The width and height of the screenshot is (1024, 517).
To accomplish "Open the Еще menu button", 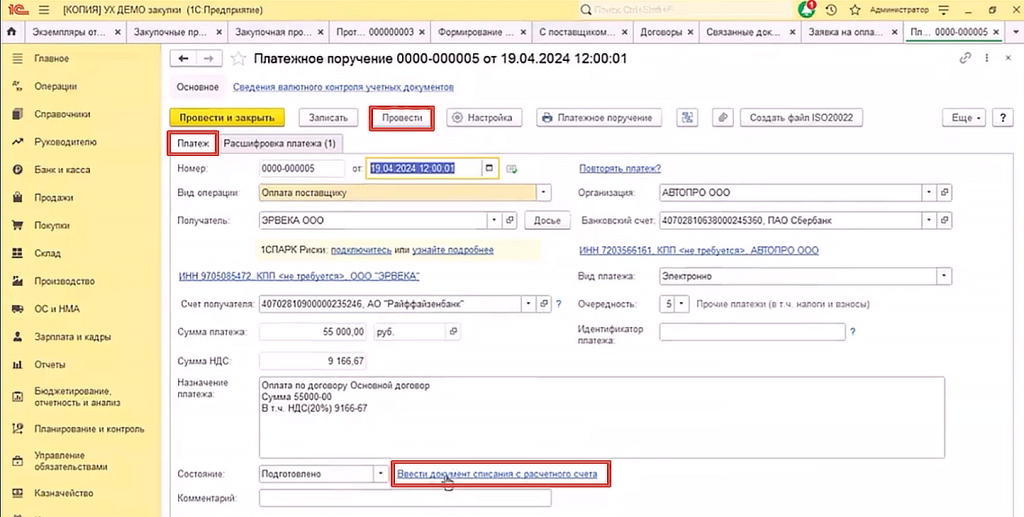I will tap(963, 118).
